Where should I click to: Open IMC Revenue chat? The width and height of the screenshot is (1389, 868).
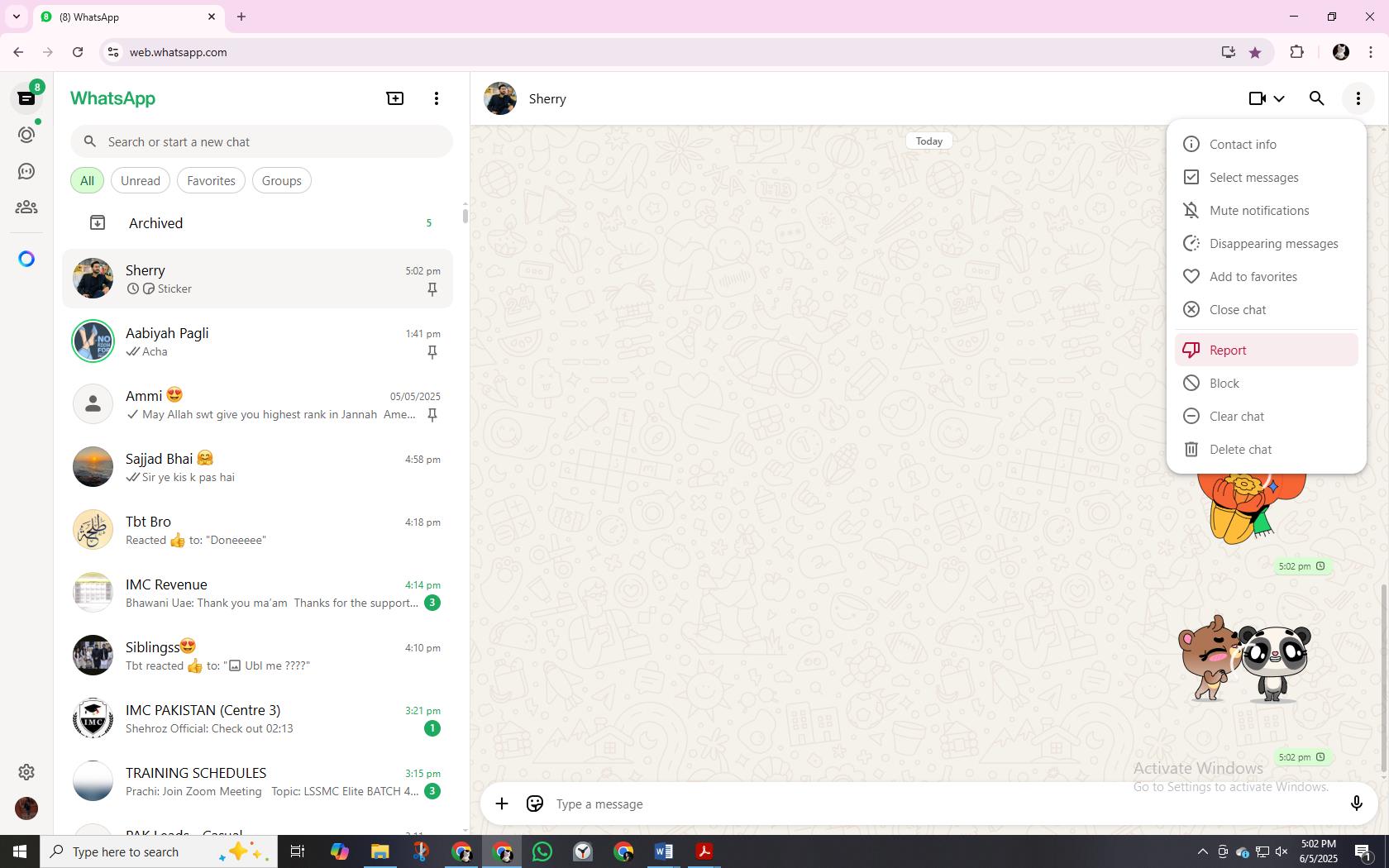258,593
